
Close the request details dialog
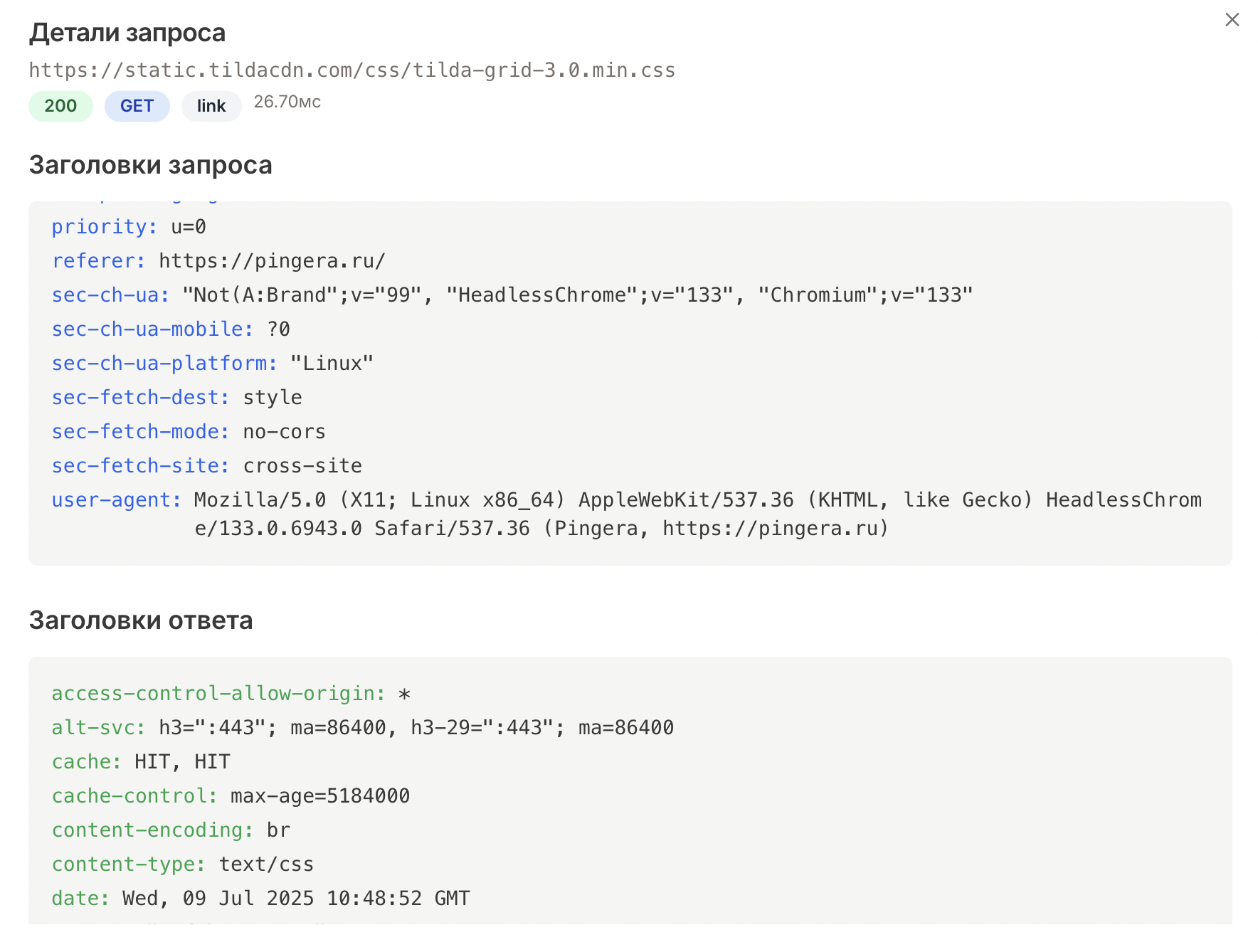click(1232, 20)
